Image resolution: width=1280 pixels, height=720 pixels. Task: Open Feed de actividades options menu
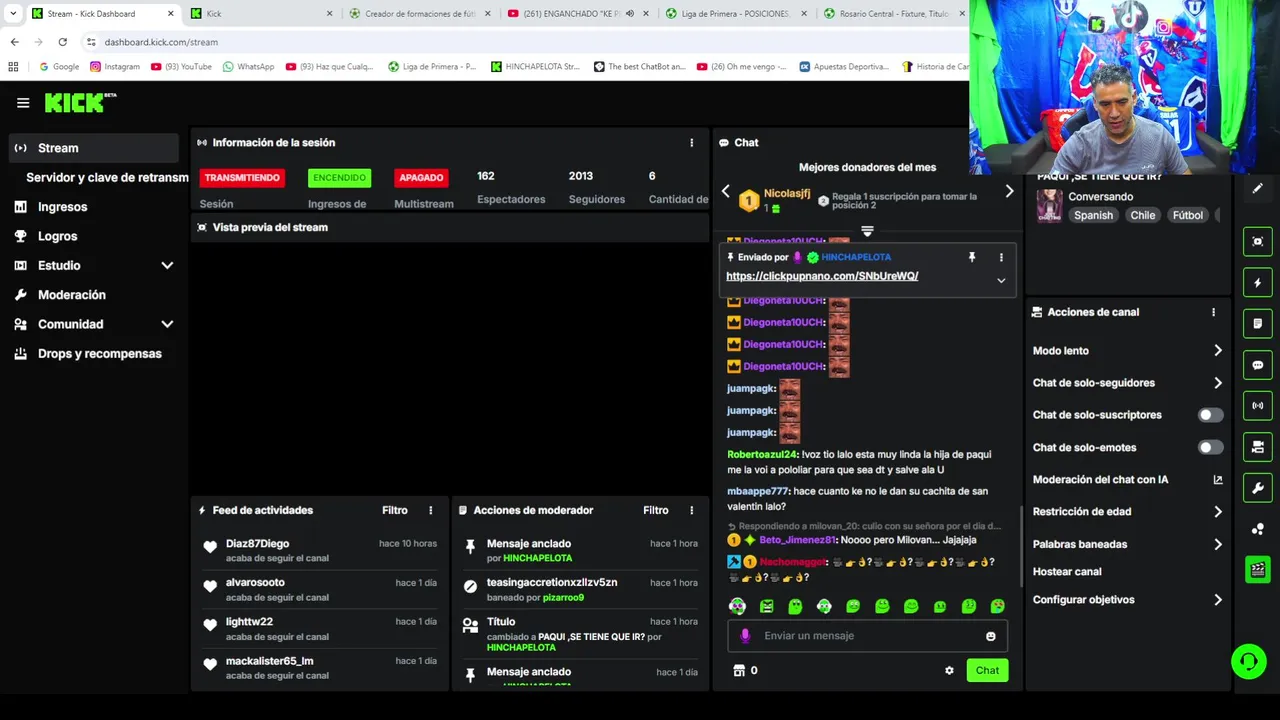(431, 510)
